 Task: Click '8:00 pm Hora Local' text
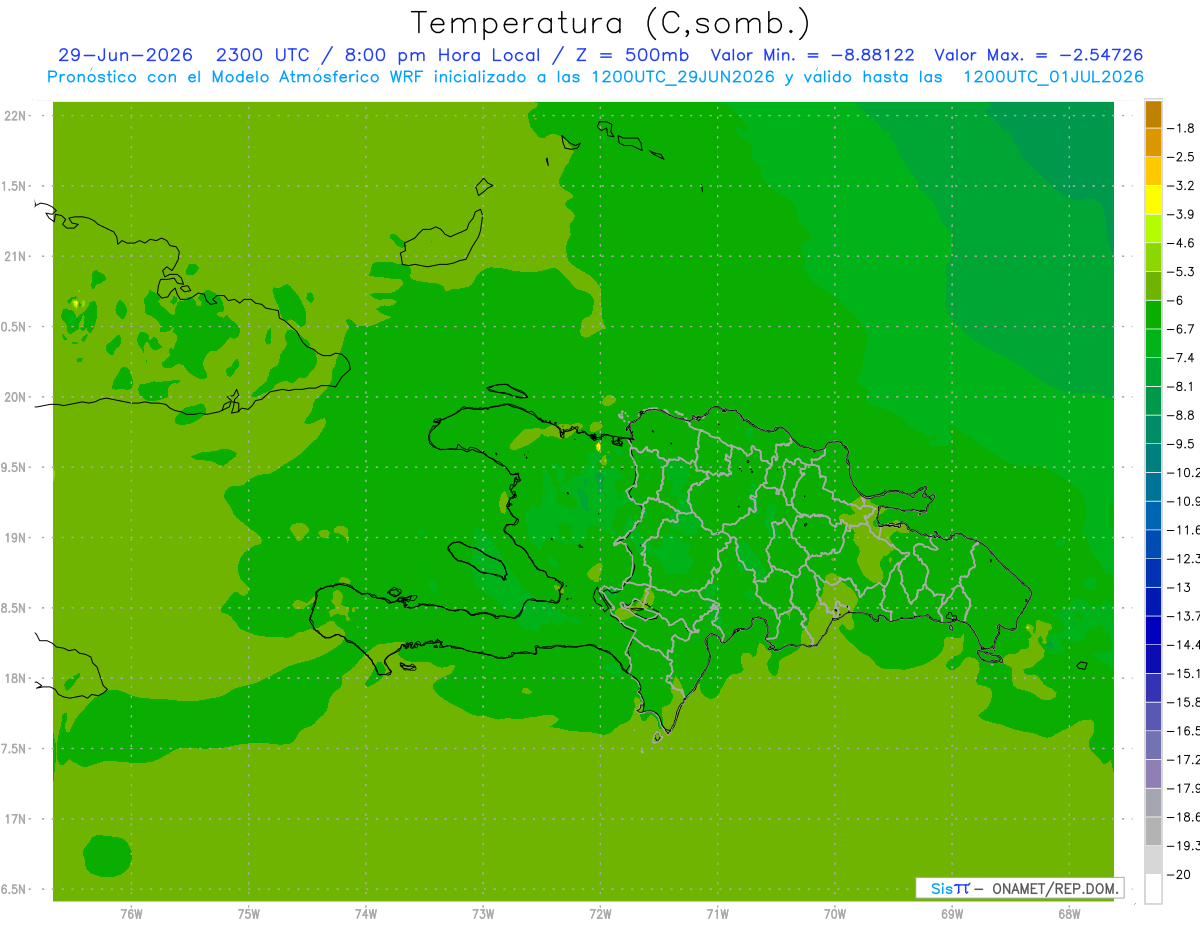[x=442, y=55]
